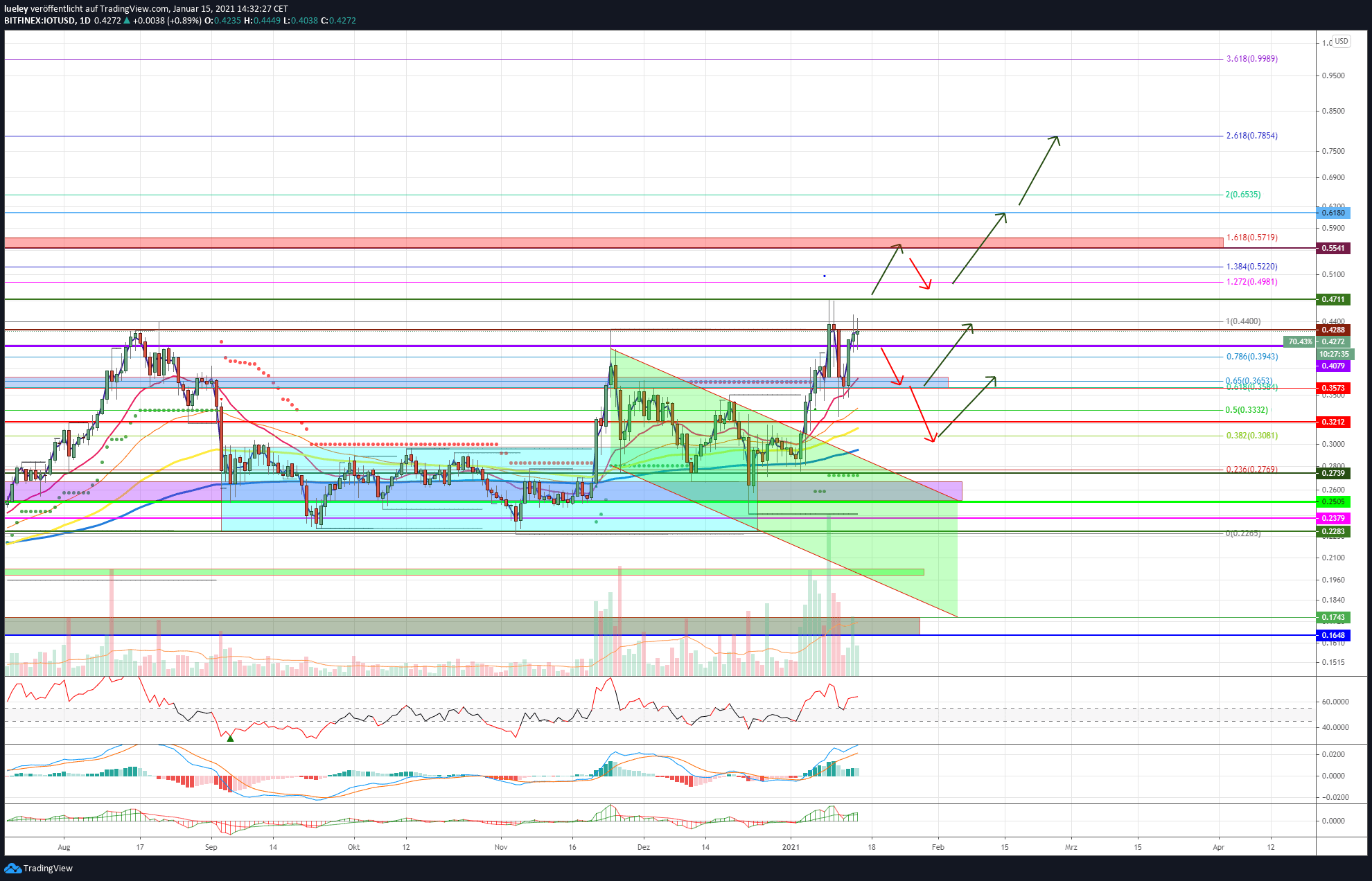Click the 0.2100 price axis tick
The image size is (1372, 881).
pos(1333,558)
